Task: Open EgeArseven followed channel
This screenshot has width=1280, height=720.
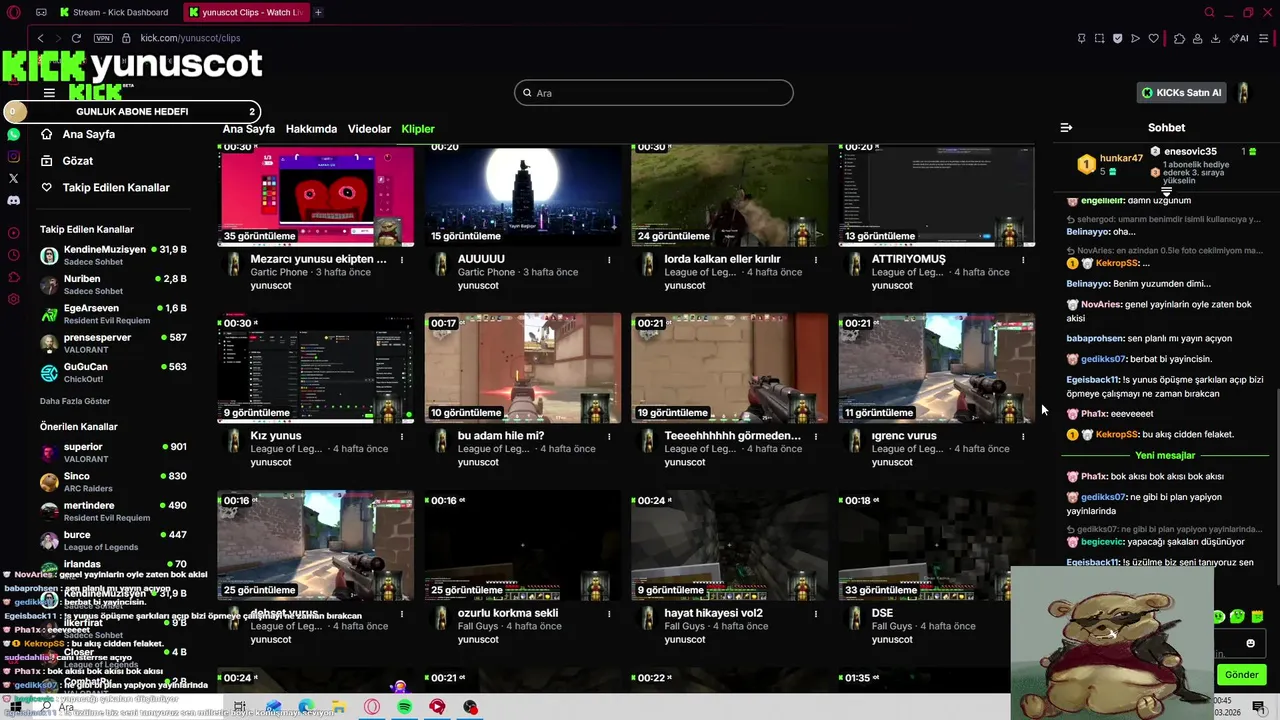Action: (113, 314)
